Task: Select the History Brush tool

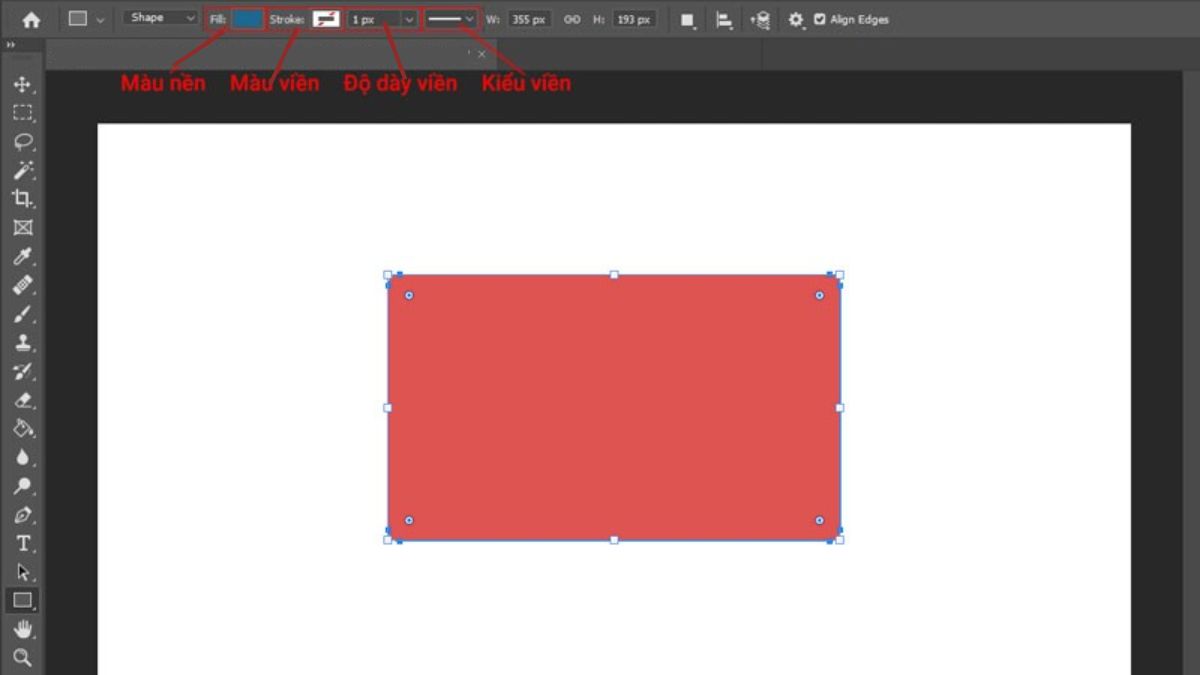Action: (x=22, y=371)
